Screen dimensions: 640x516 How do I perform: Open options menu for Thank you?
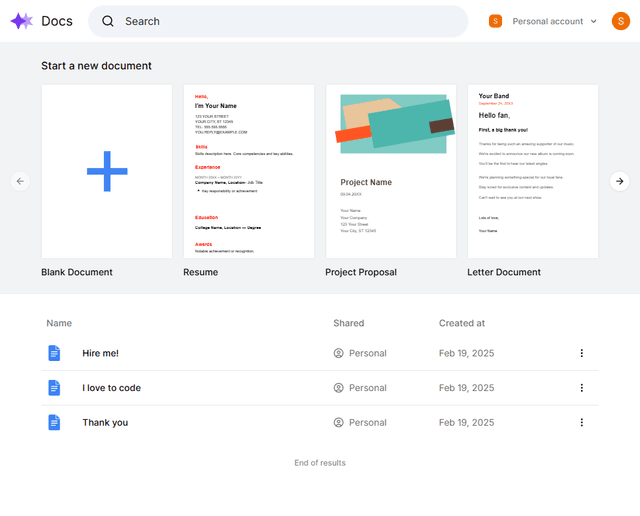581,422
